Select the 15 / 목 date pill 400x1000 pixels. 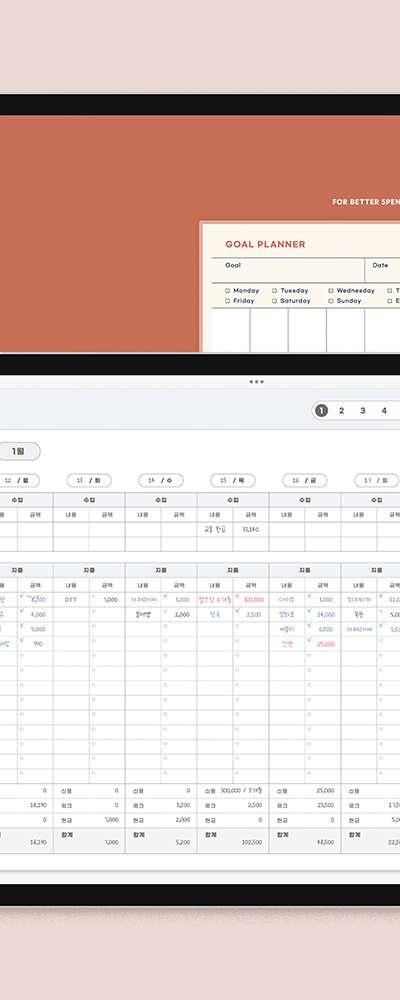233,480
